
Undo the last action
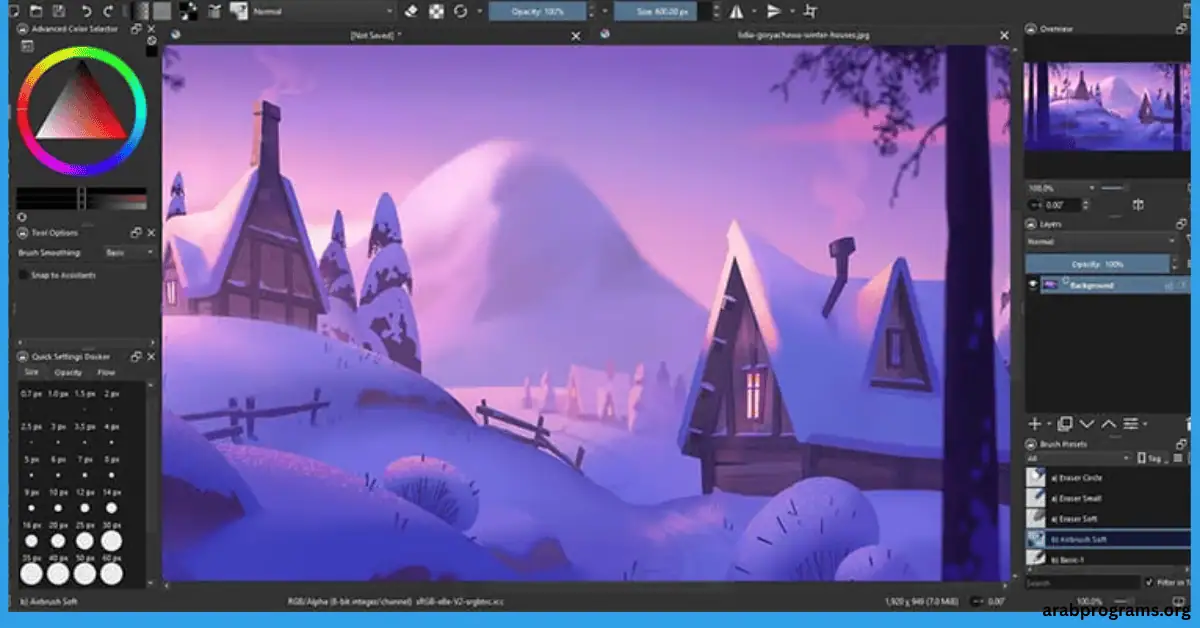pyautogui.click(x=85, y=11)
